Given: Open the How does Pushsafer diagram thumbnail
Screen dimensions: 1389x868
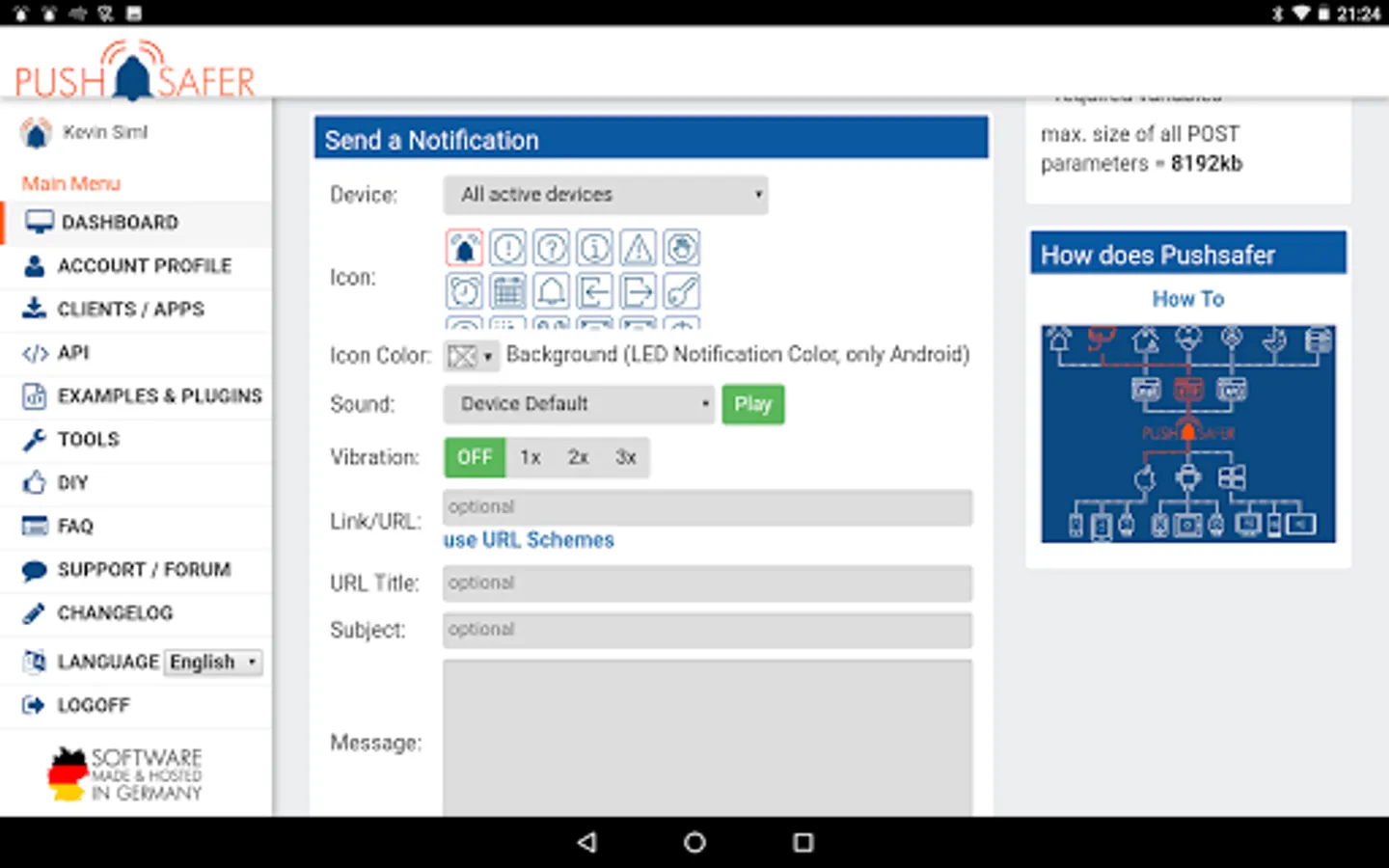Looking at the screenshot, I should (1188, 433).
